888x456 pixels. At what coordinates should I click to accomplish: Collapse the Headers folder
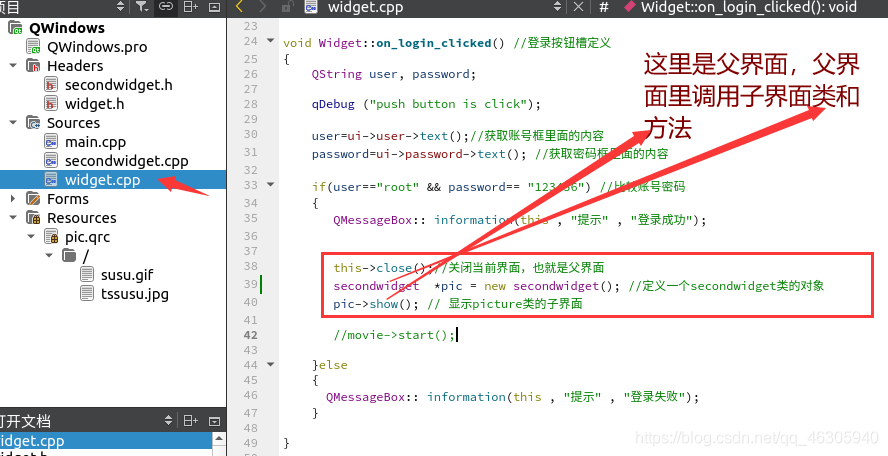tap(13, 66)
